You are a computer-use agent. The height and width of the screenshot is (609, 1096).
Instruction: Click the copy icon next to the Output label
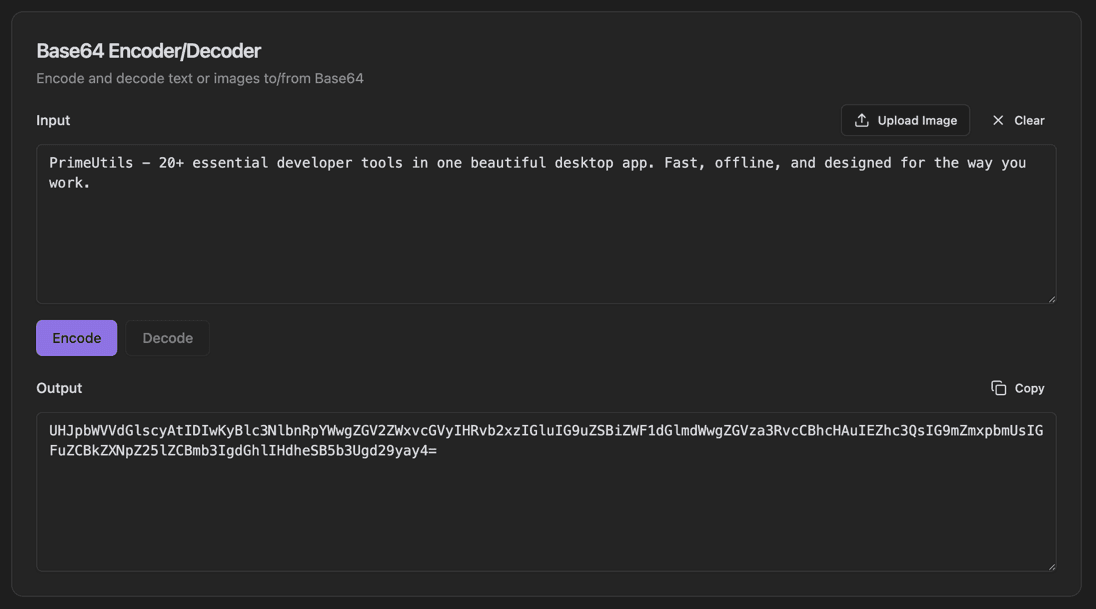[x=997, y=387]
